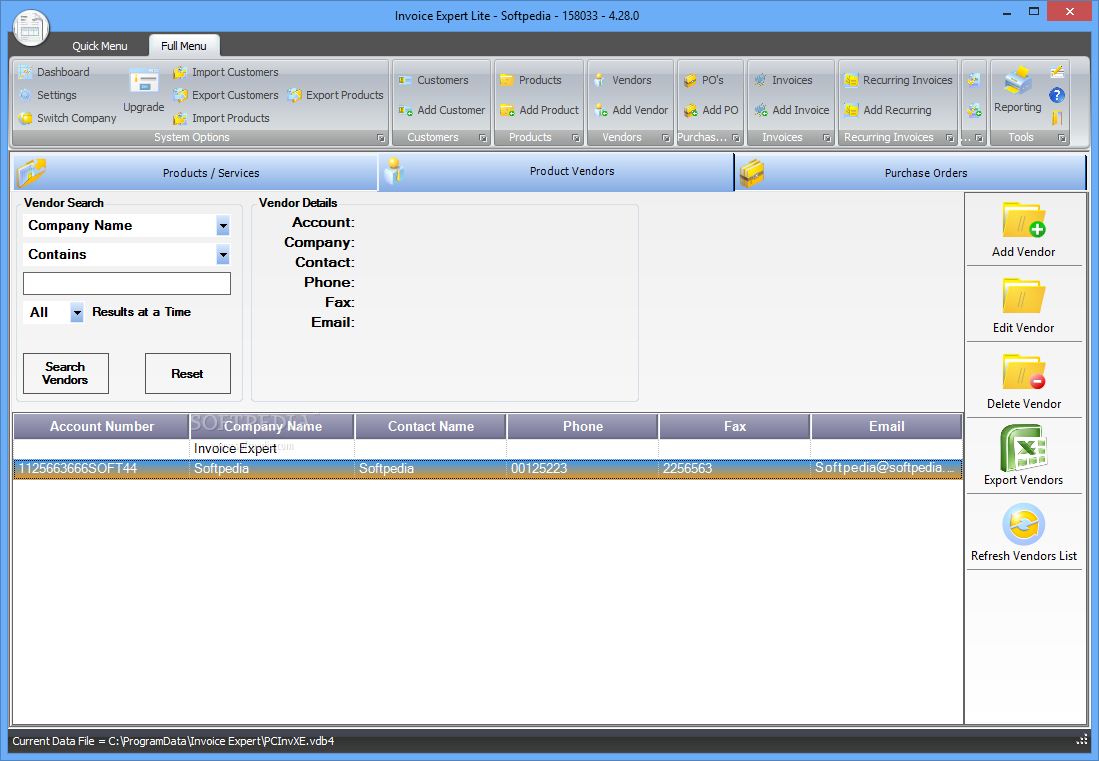
Task: Switch to the Quick Menu tab
Action: 100,46
